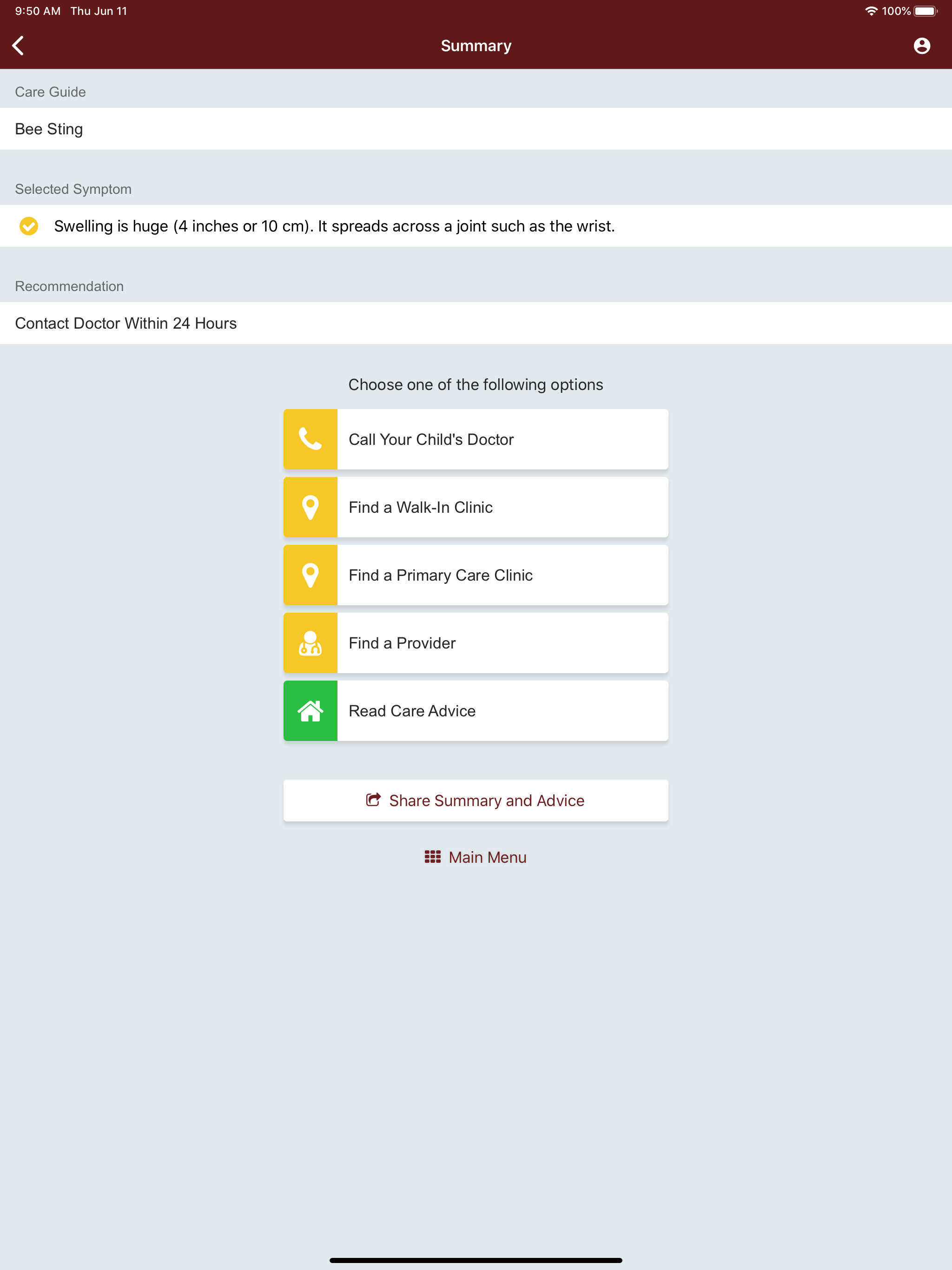952x1270 pixels.
Task: Tap the provider doctor icon
Action: [x=310, y=642]
